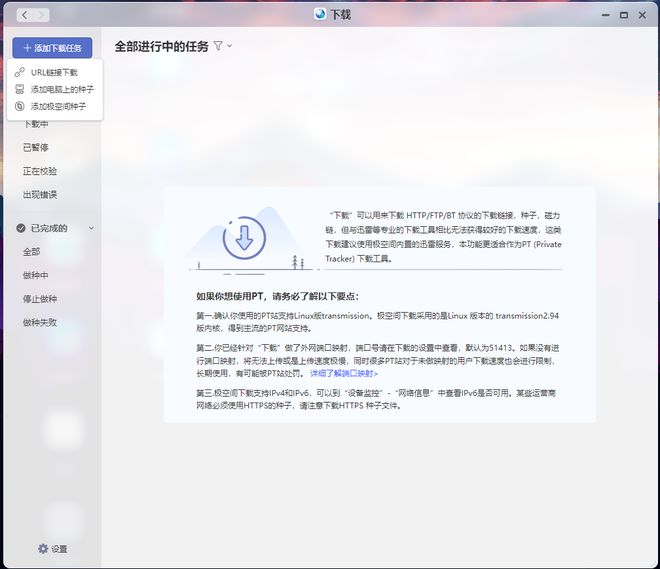The width and height of the screenshot is (660, 569).
Task: Click the download arrow illustration
Action: pos(244,238)
